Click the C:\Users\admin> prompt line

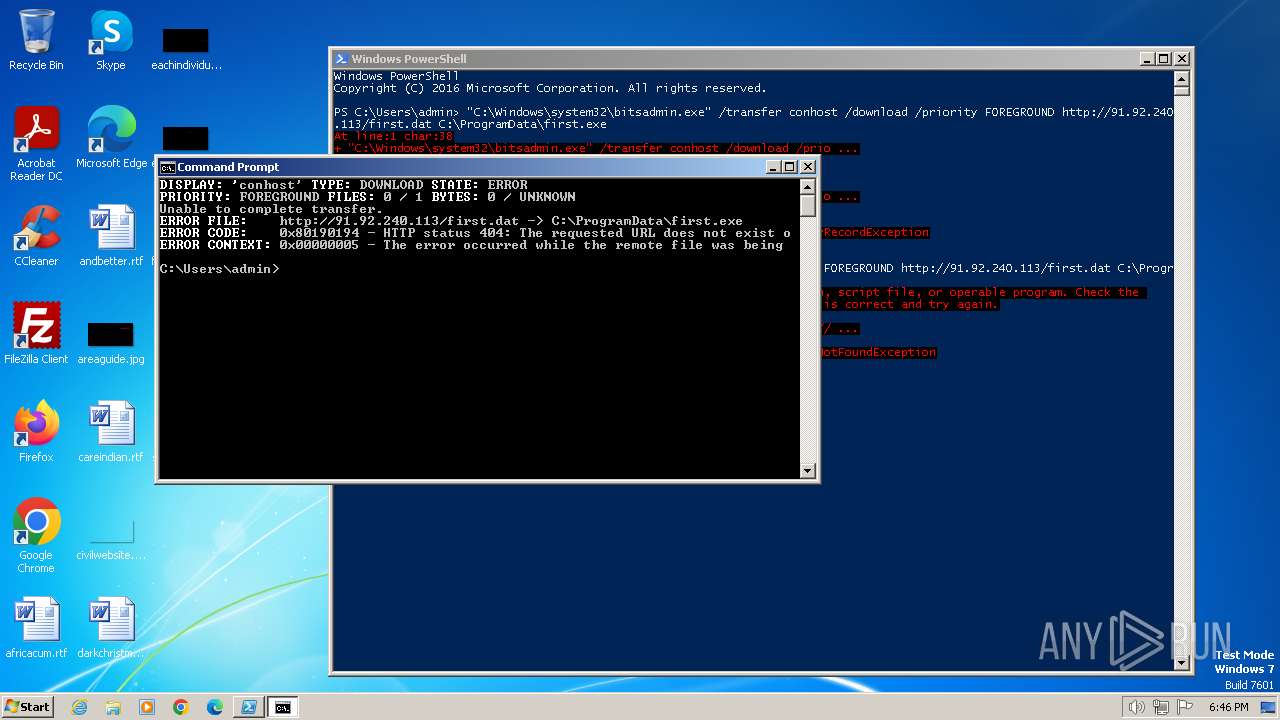pyautogui.click(x=220, y=269)
